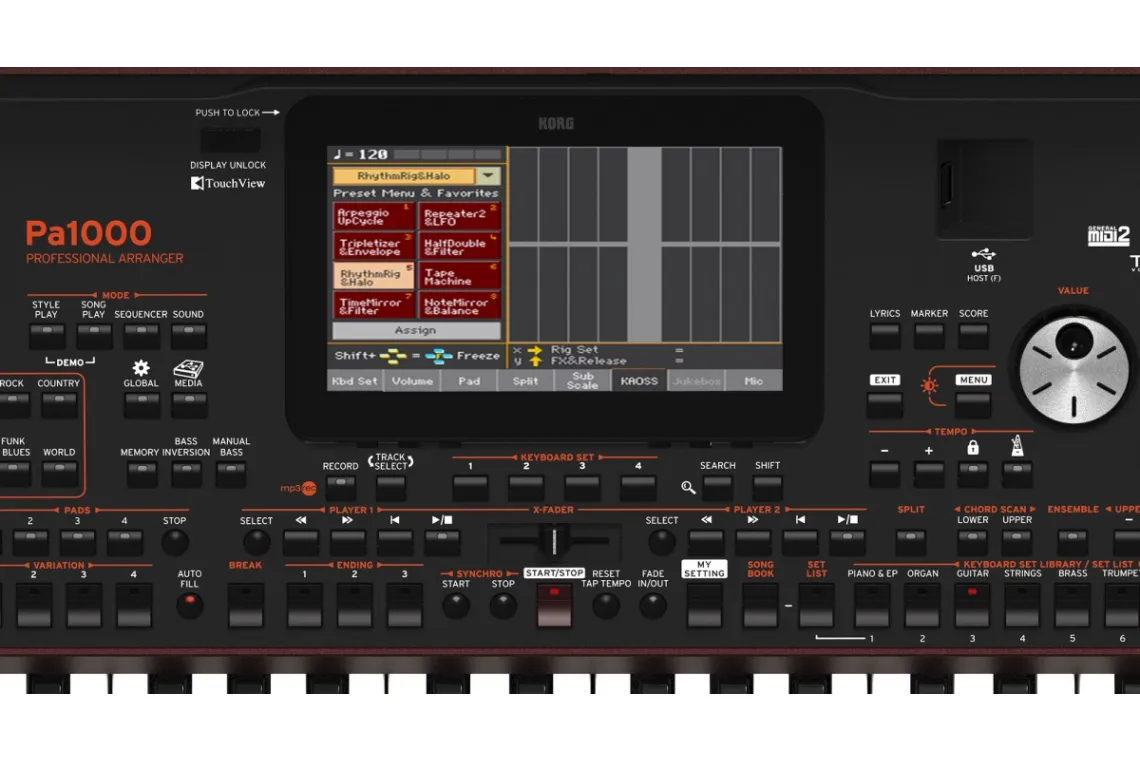This screenshot has height=760, width=1140.
Task: Open the Kbd Set tab on screen
Action: (355, 381)
